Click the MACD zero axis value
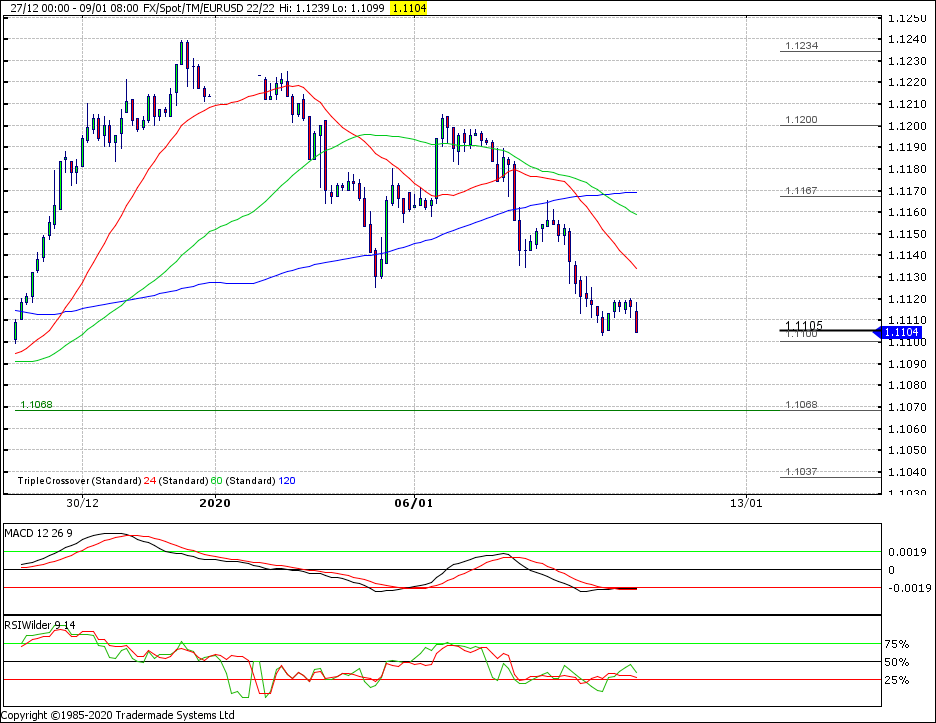Viewport: 936px width, 723px height. tap(891, 570)
